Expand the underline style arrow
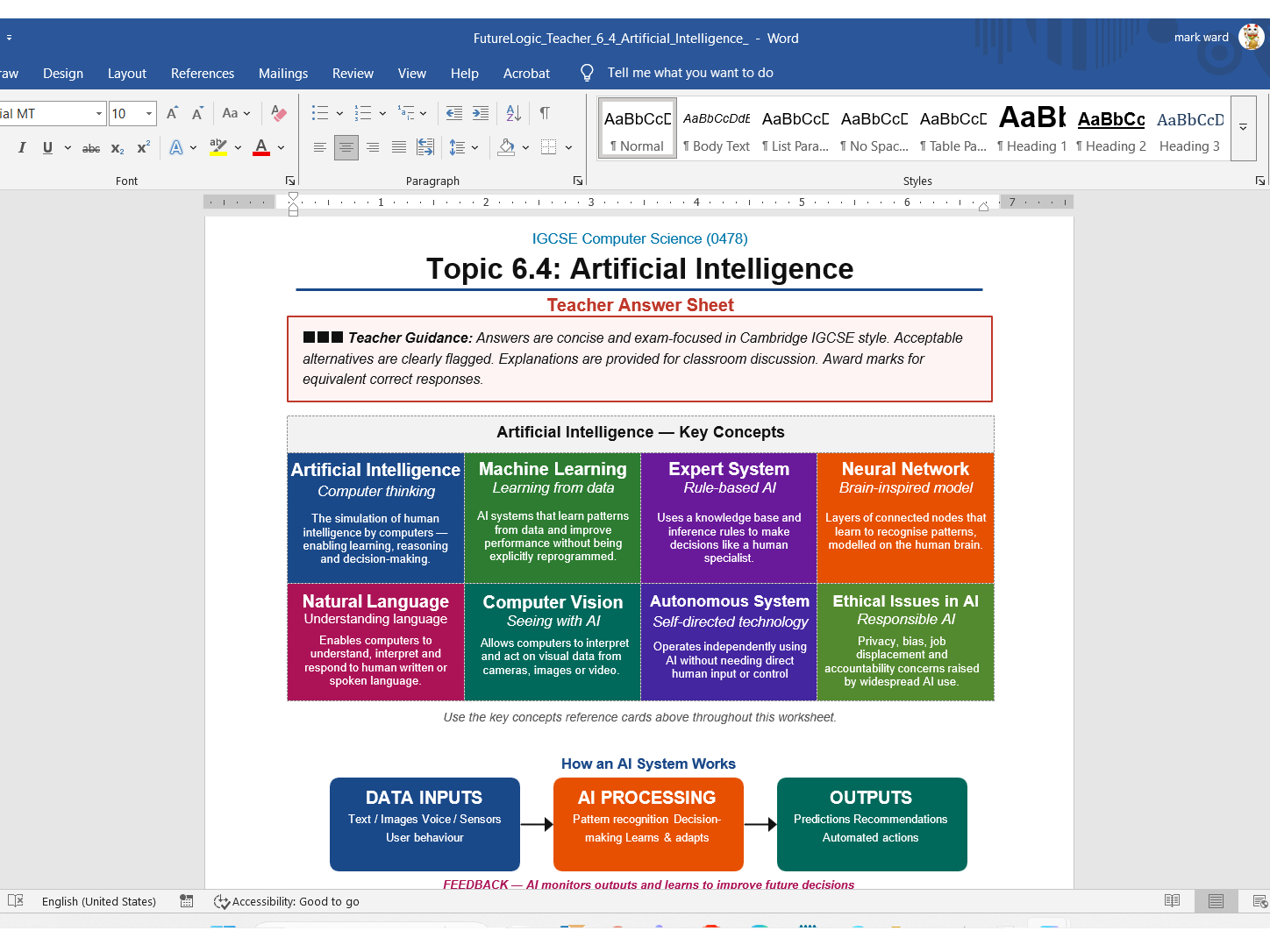 [x=68, y=148]
